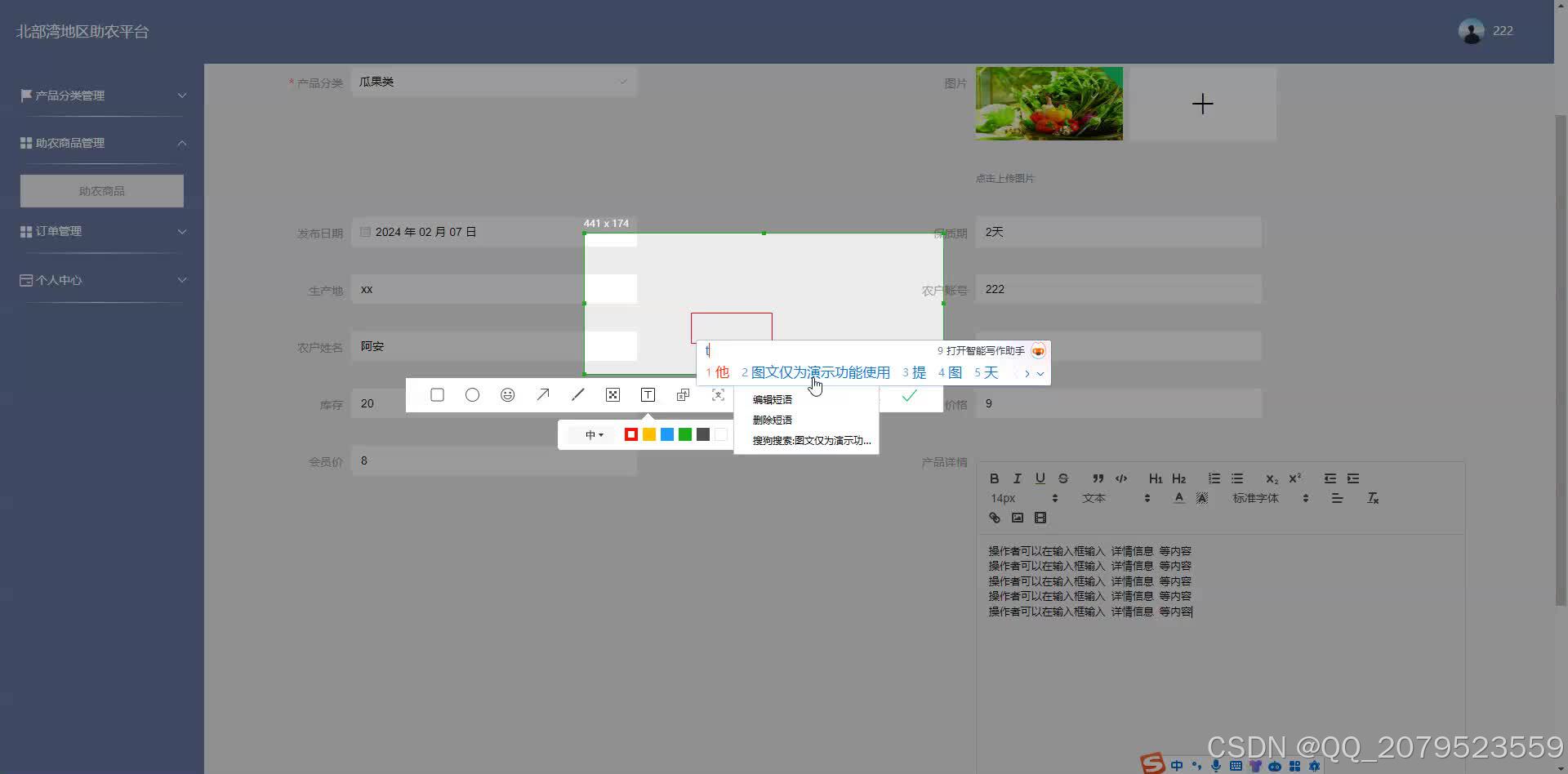Choose the red color swatch
This screenshot has width=1568, height=774.
point(630,435)
